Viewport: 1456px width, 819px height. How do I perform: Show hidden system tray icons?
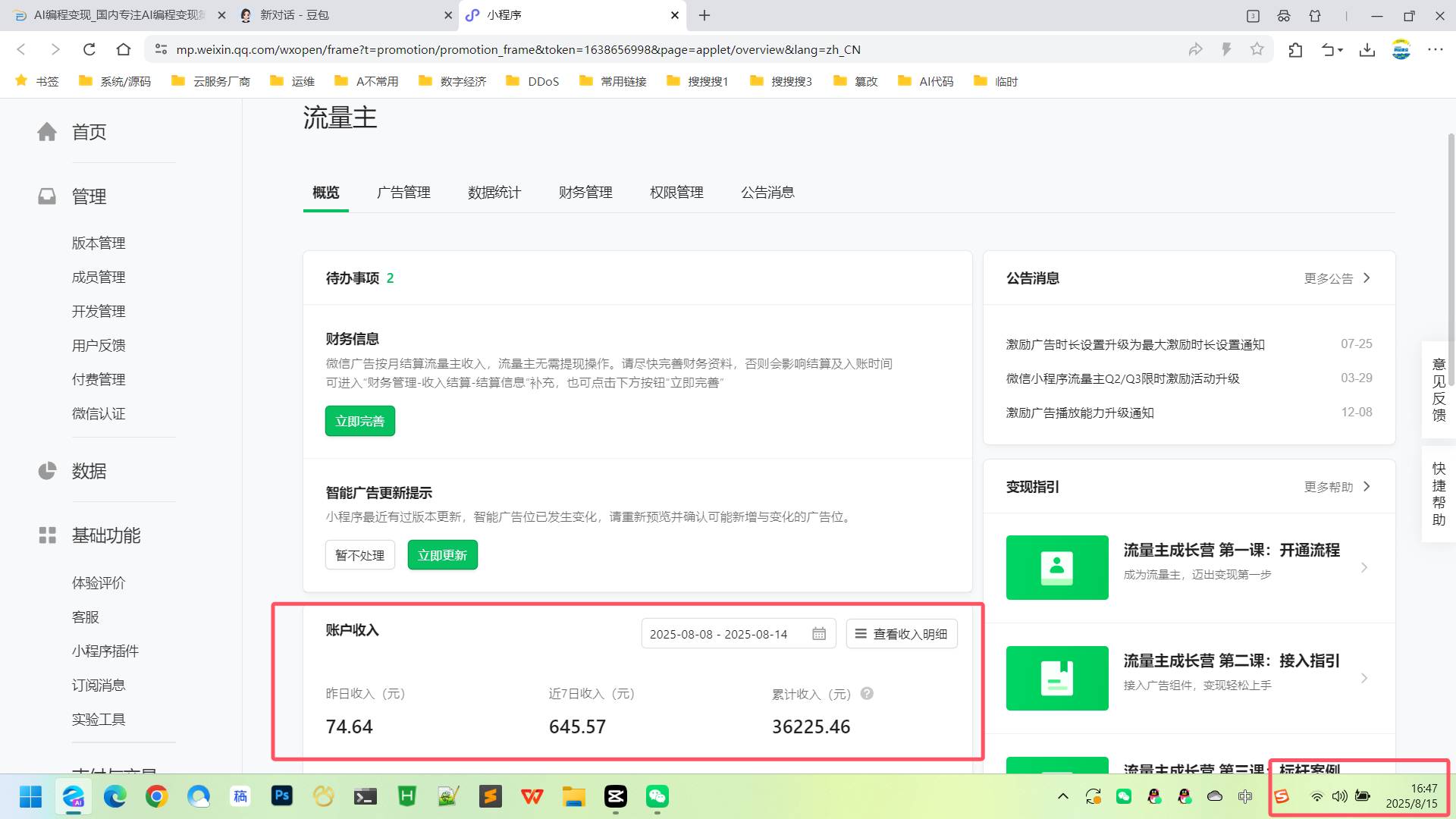[1063, 796]
